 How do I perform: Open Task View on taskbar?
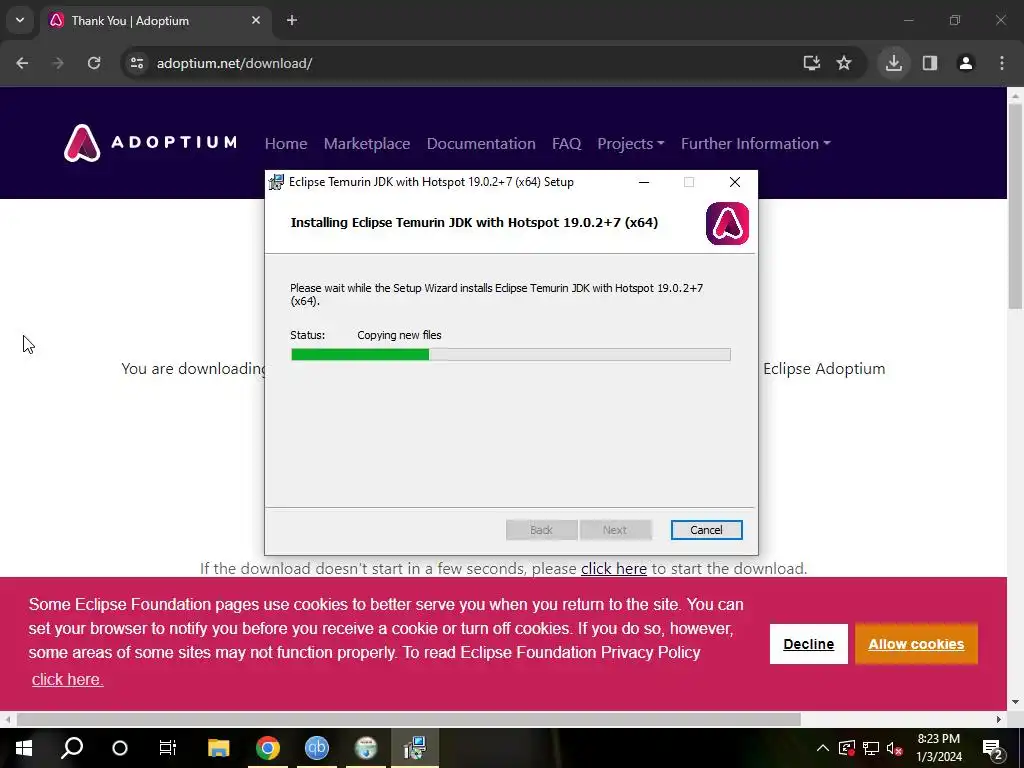[168, 748]
